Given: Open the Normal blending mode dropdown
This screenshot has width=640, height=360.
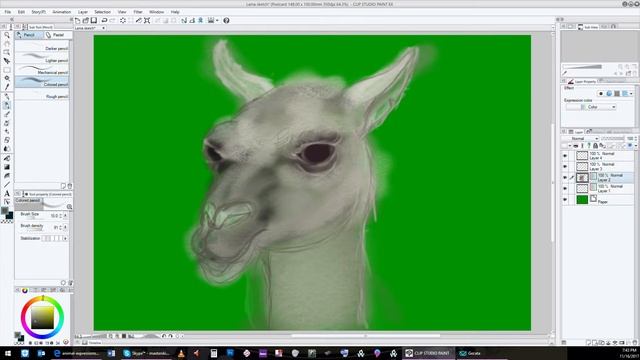Looking at the screenshot, I should point(580,139).
